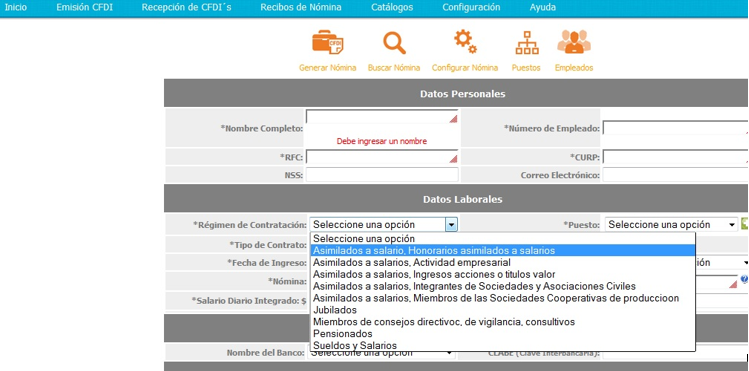Click the green add icon beside Puesto

coord(745,223)
